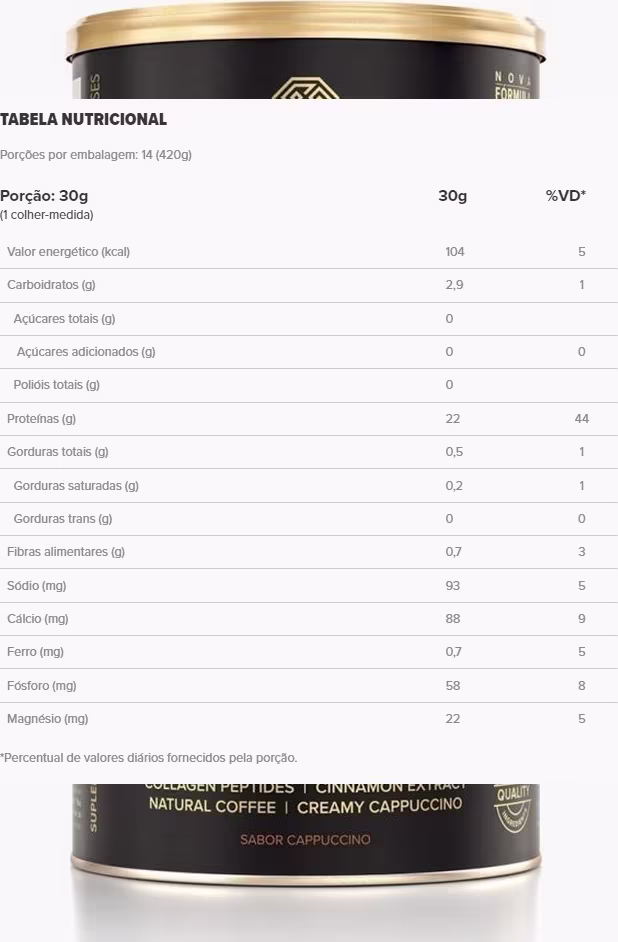618x942 pixels.
Task: Select the Porções por embalagem text
Action: tap(96, 155)
